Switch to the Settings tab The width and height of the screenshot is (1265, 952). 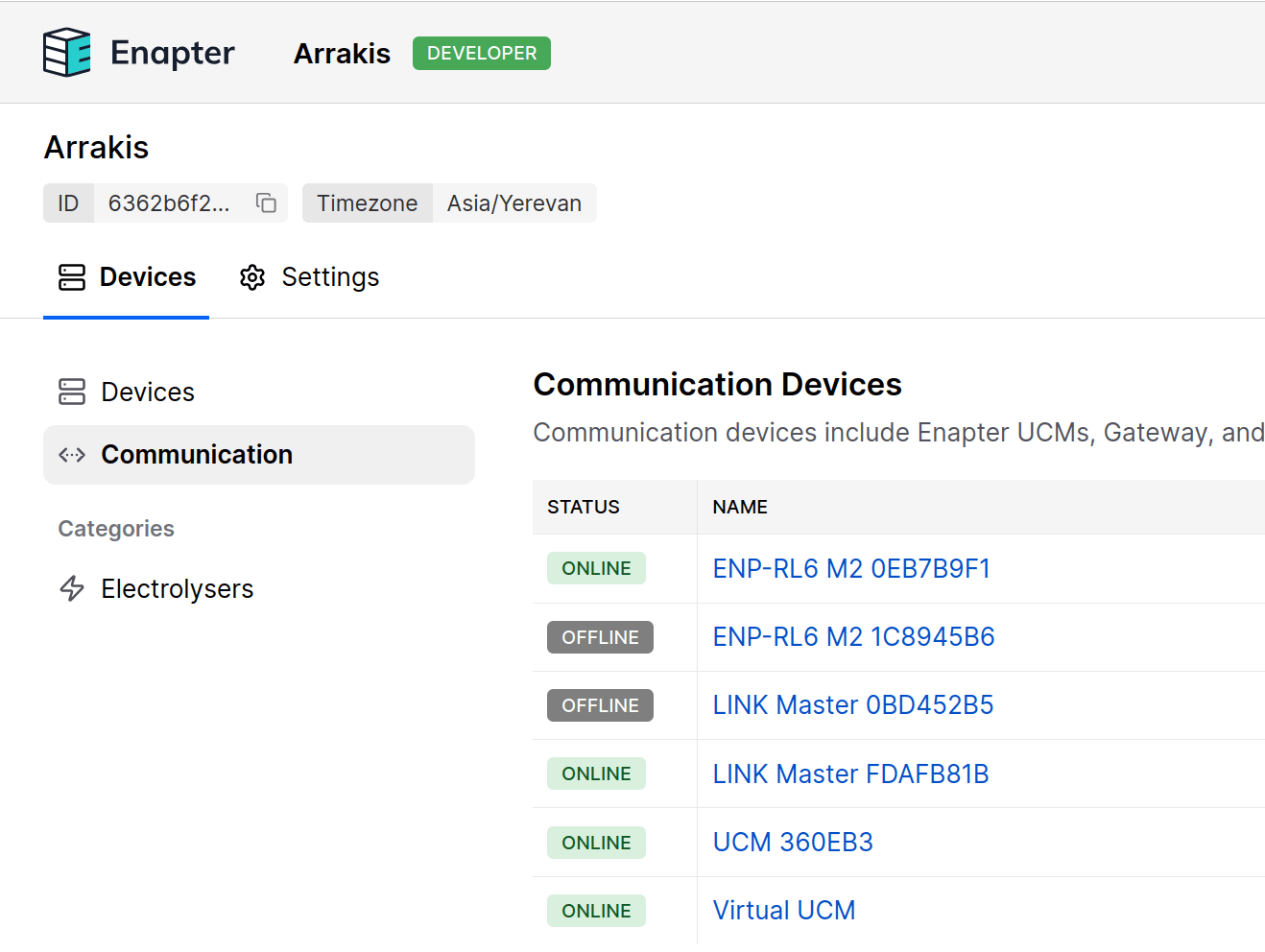(x=329, y=277)
